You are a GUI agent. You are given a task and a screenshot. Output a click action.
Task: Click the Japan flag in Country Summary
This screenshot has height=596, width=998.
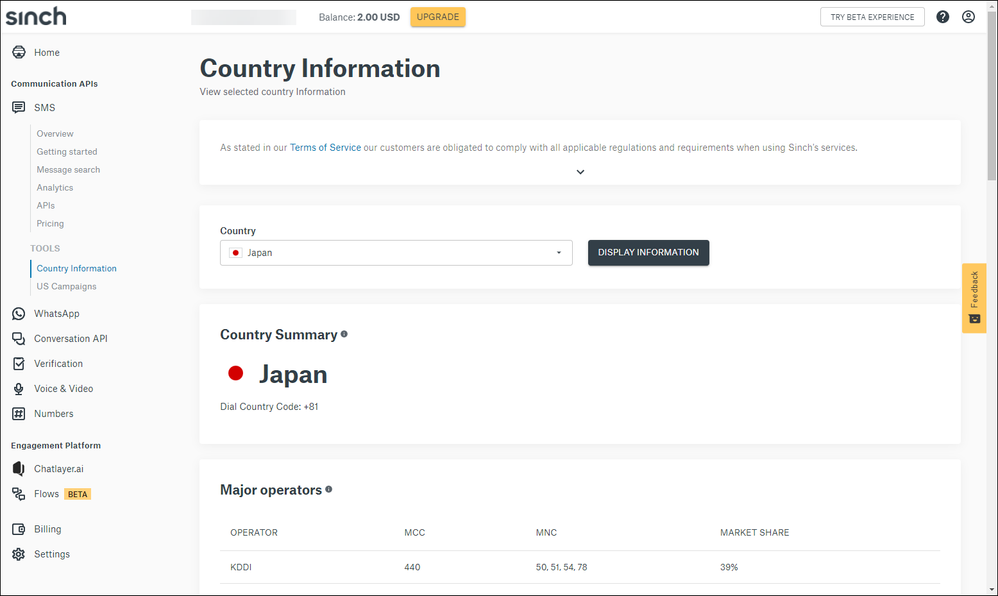[235, 373]
